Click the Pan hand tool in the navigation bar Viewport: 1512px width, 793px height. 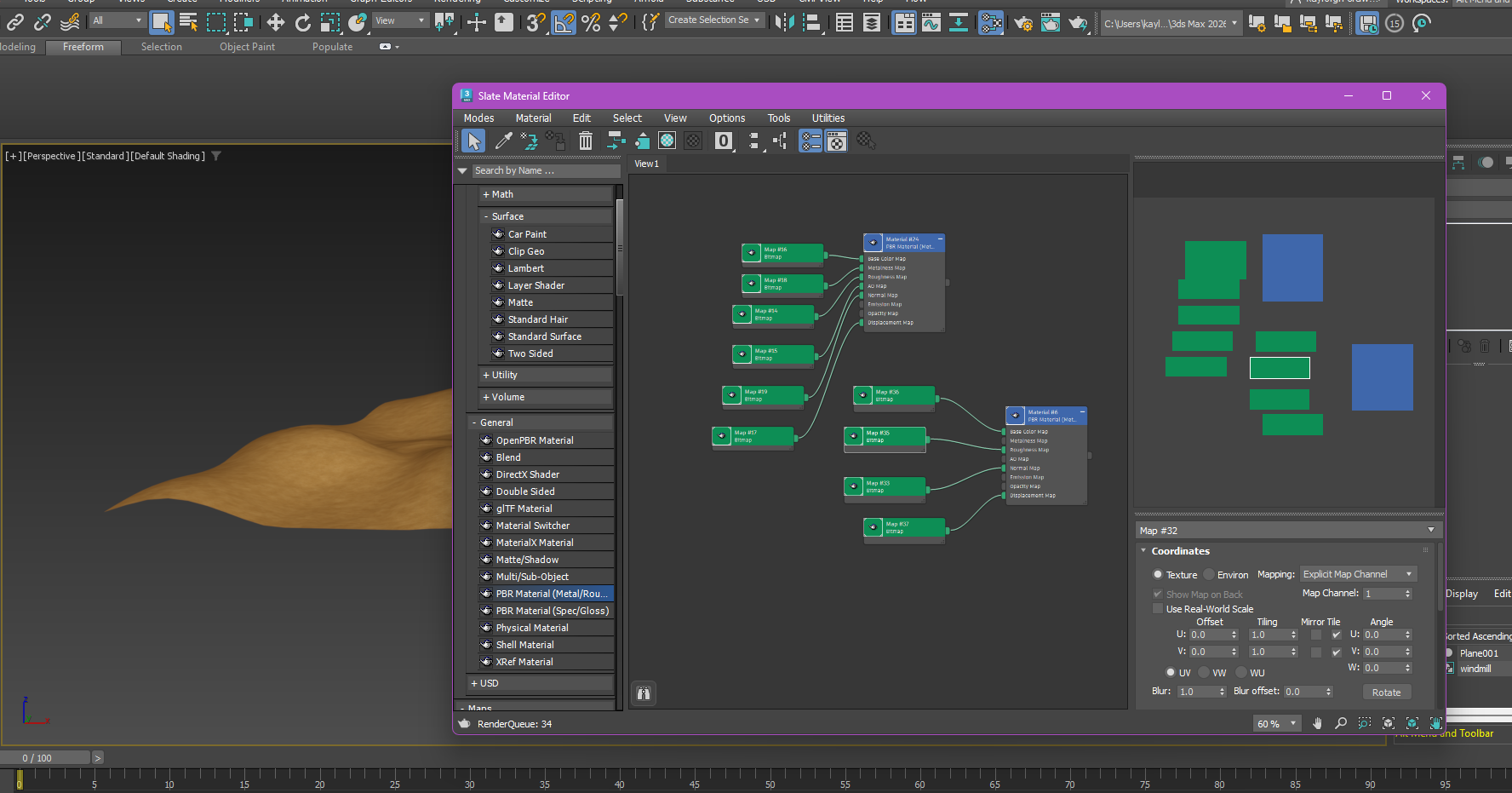(x=1317, y=723)
